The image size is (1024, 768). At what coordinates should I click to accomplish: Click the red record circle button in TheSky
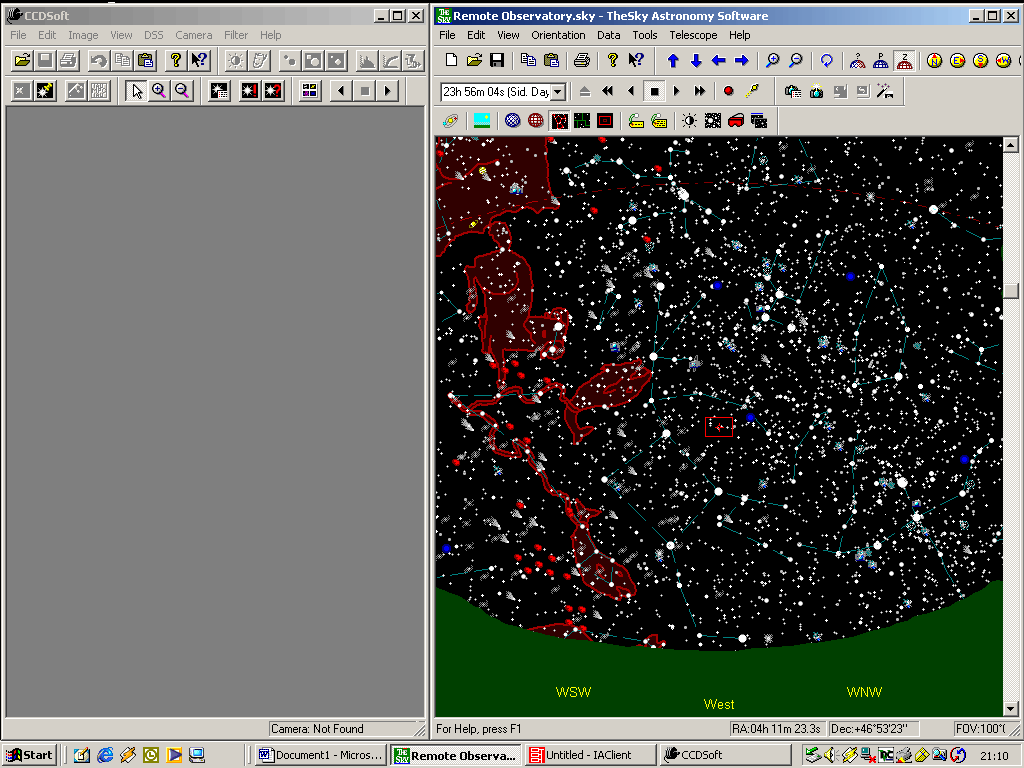click(729, 91)
